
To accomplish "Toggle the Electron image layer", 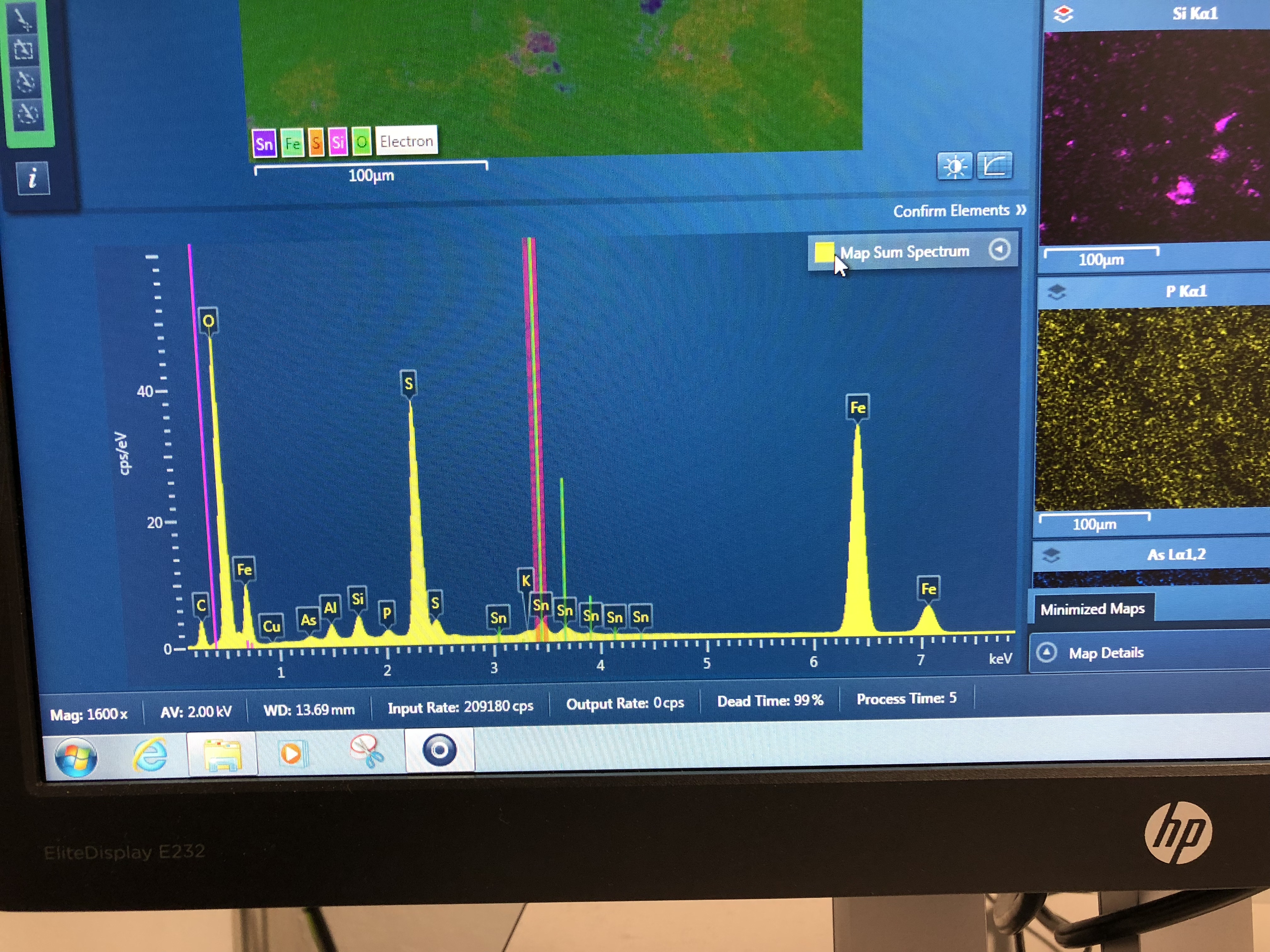I will point(406,141).
